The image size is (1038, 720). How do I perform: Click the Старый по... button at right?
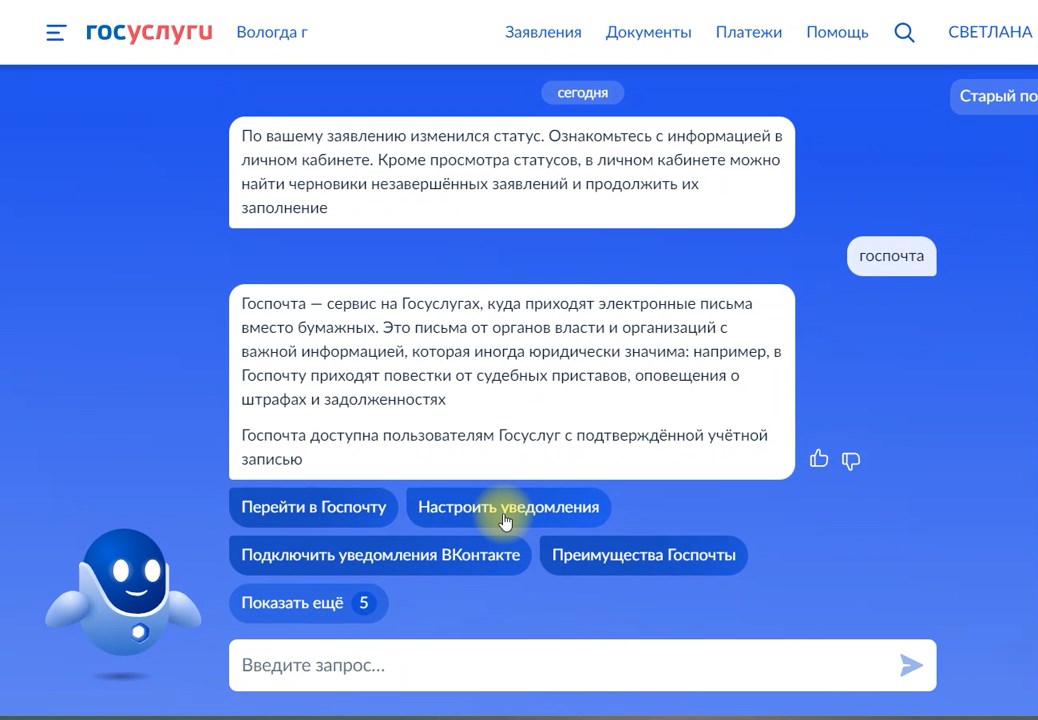tap(996, 96)
